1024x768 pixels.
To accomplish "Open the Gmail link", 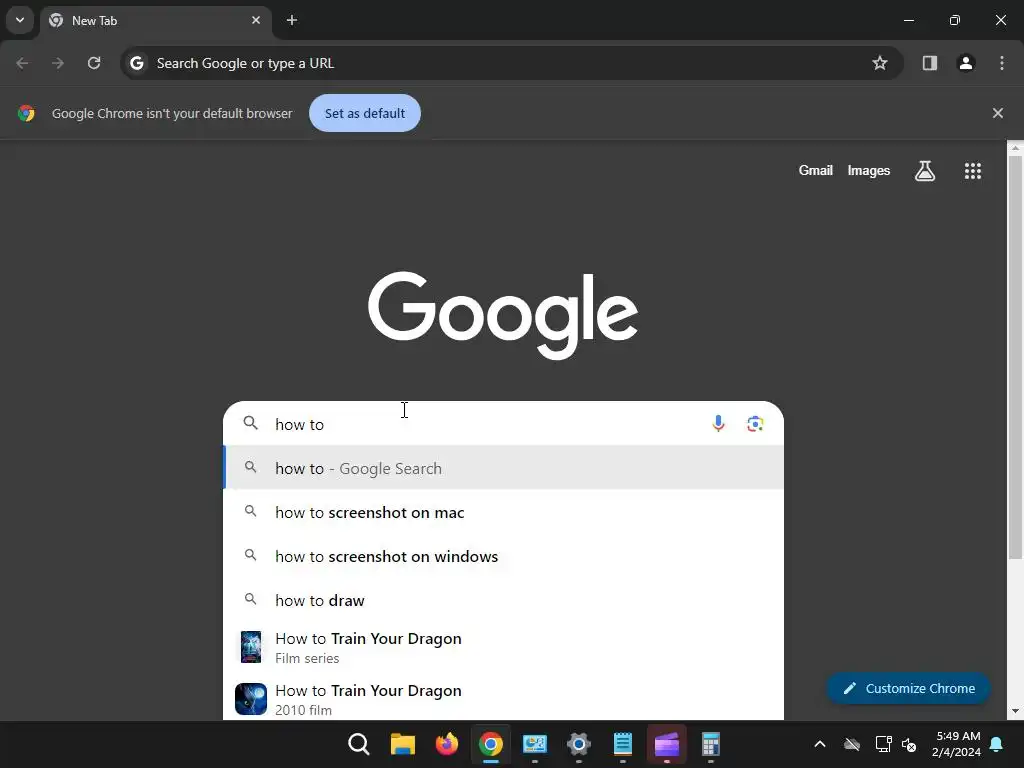I will (815, 170).
